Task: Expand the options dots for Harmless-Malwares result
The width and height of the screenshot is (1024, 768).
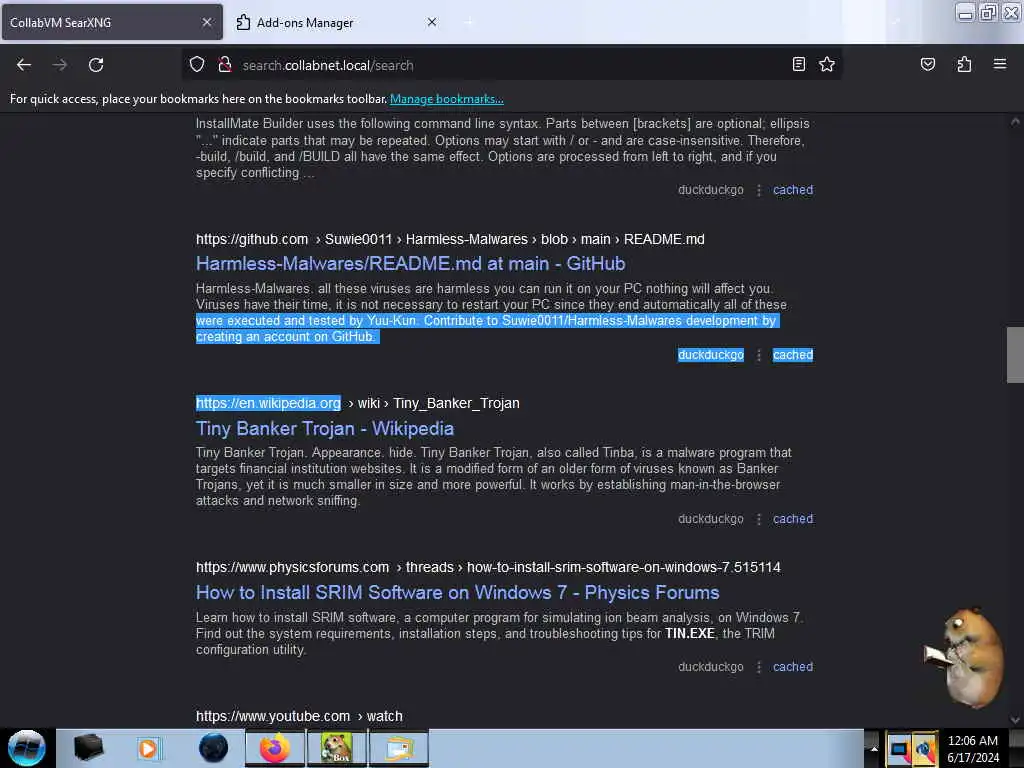Action: 758,355
